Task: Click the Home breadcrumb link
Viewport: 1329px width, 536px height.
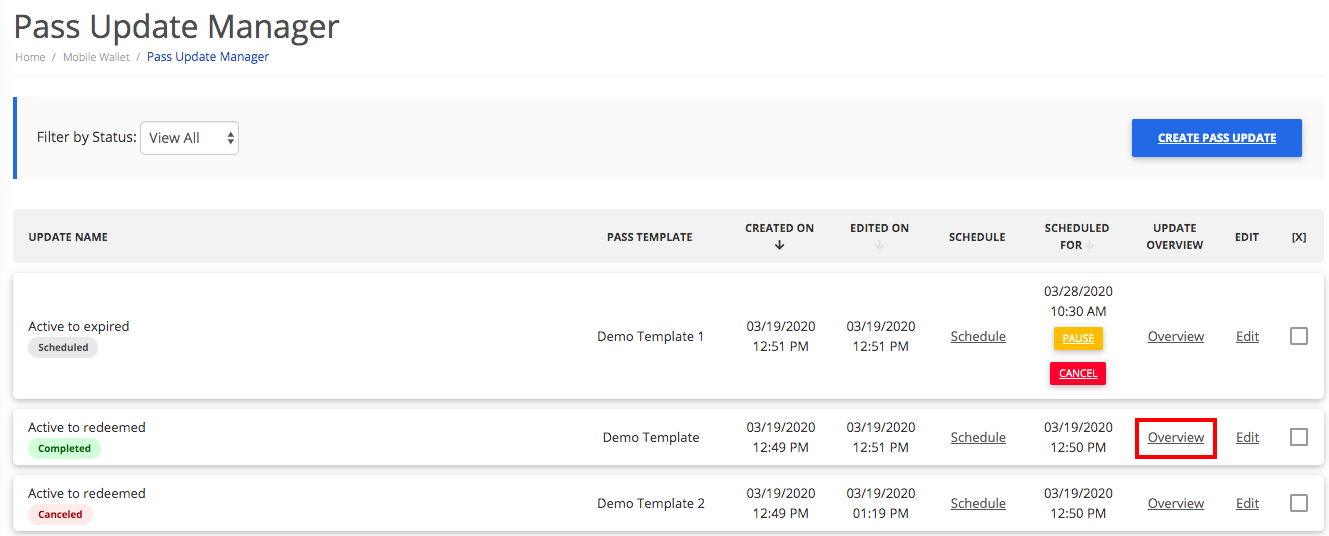Action: pyautogui.click(x=30, y=57)
